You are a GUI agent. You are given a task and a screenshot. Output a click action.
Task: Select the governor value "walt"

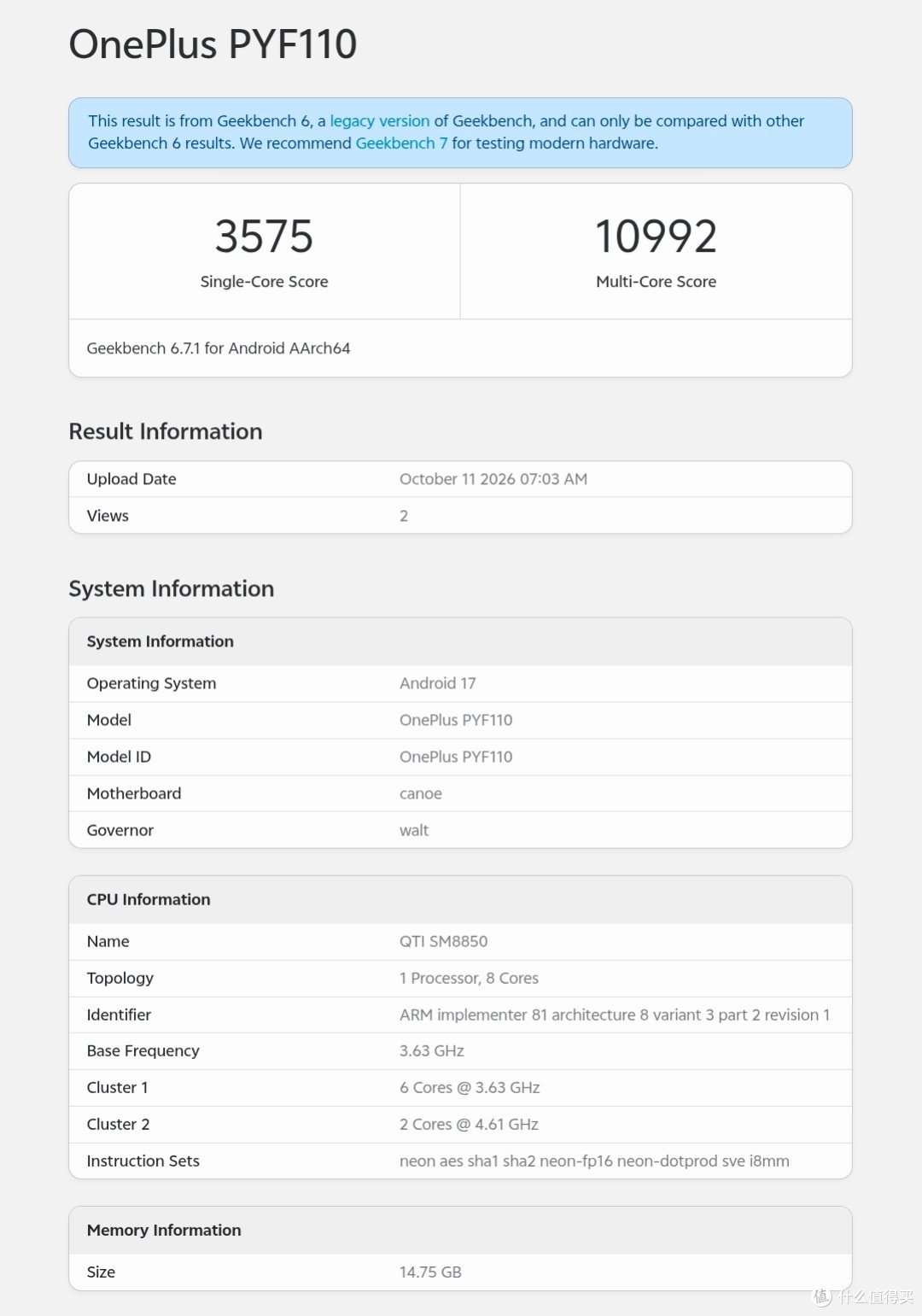(x=414, y=830)
